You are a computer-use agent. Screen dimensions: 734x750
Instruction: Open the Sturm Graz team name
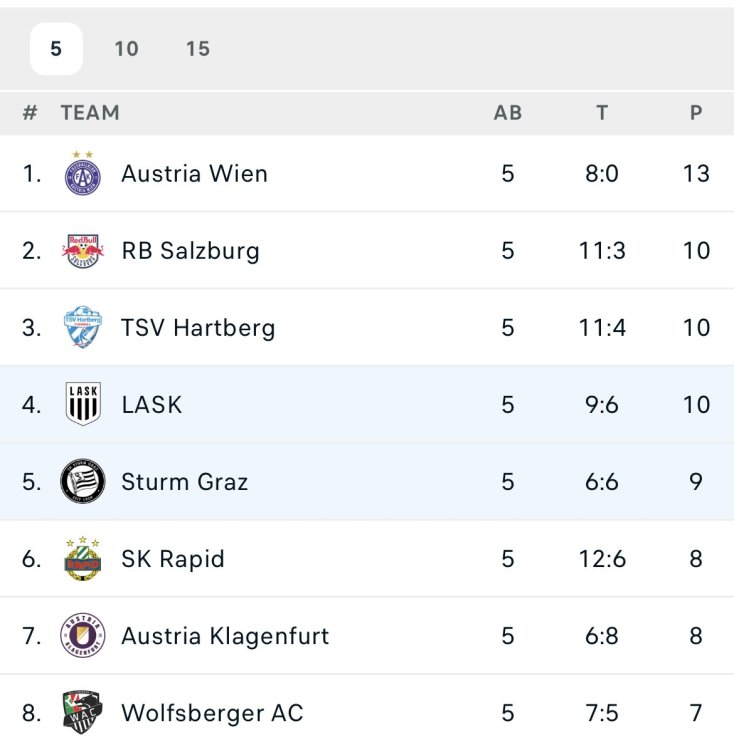184,482
